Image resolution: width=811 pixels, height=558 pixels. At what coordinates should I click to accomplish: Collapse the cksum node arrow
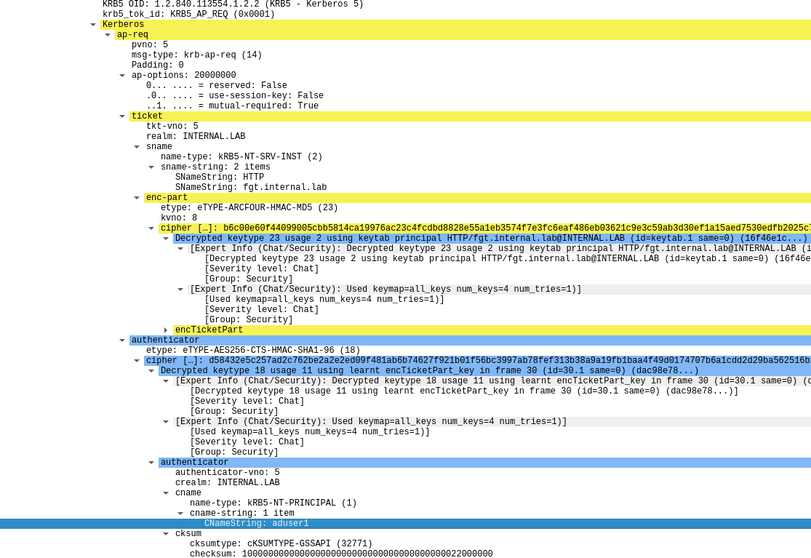click(x=166, y=534)
